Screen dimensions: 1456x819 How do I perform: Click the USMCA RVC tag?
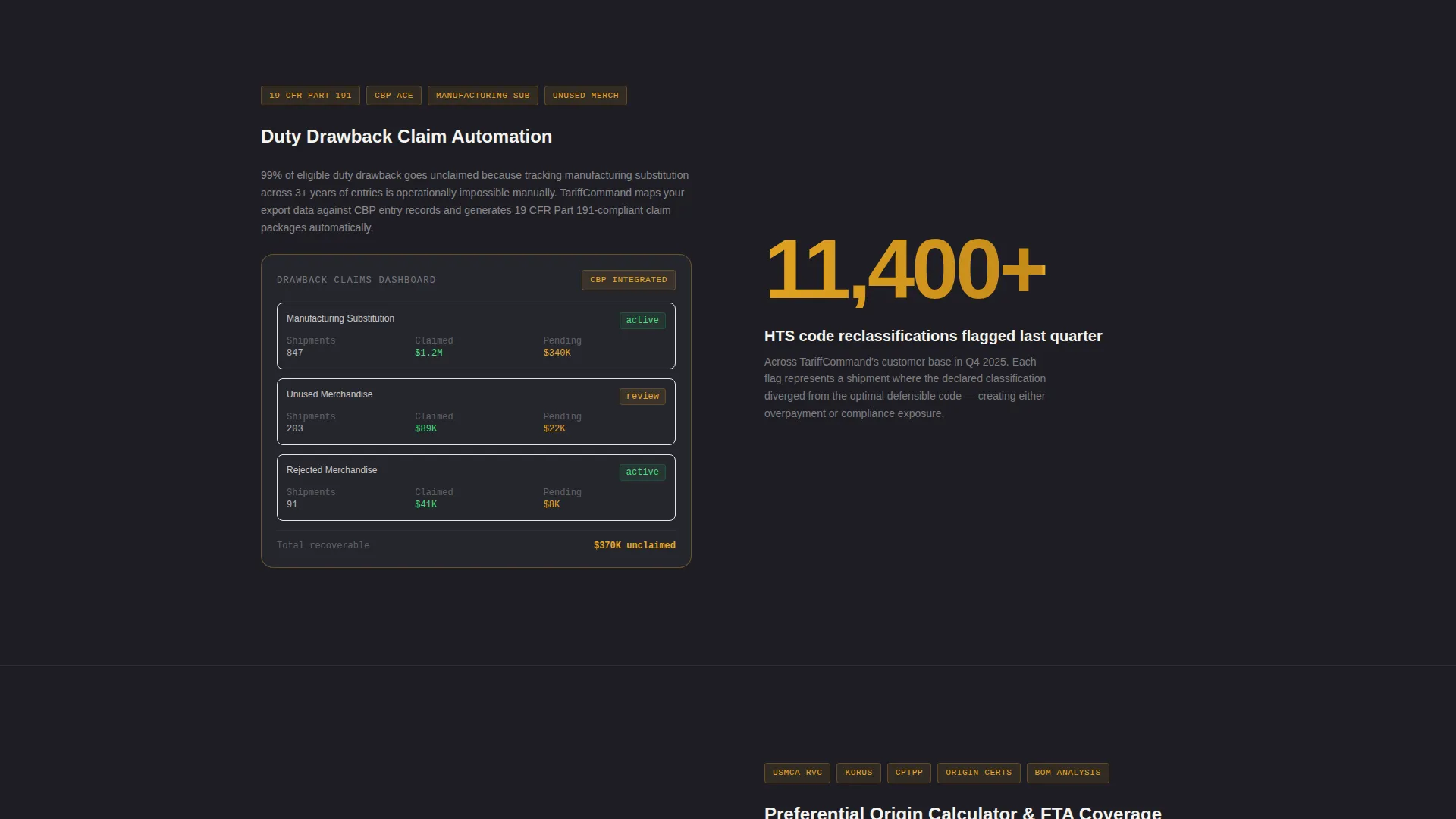[x=797, y=773]
